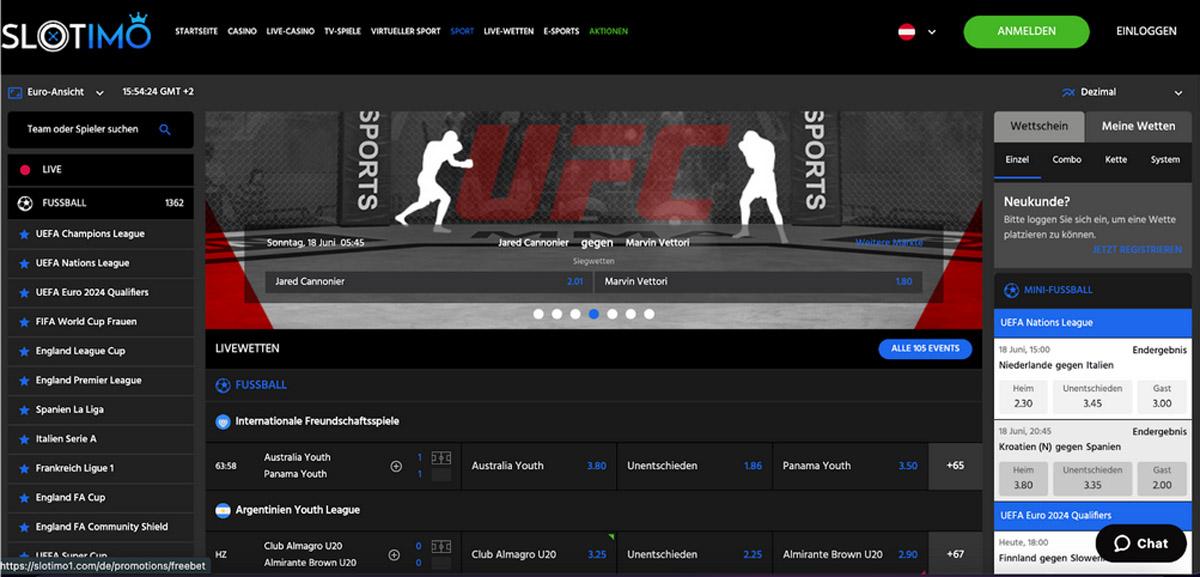The width and height of the screenshot is (1200, 577).
Task: Click the Euro-Ansicht view icon
Action: pos(15,92)
